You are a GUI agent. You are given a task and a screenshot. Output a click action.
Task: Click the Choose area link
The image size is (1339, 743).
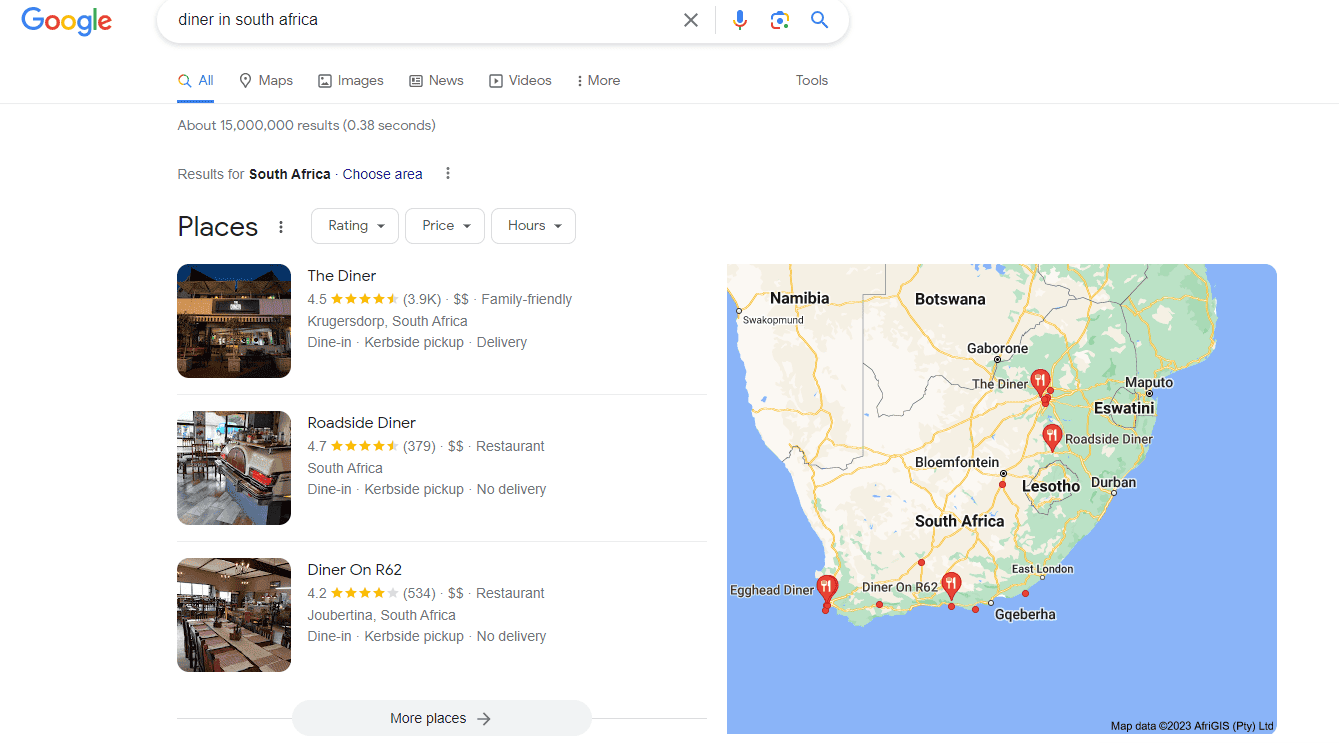click(x=382, y=173)
